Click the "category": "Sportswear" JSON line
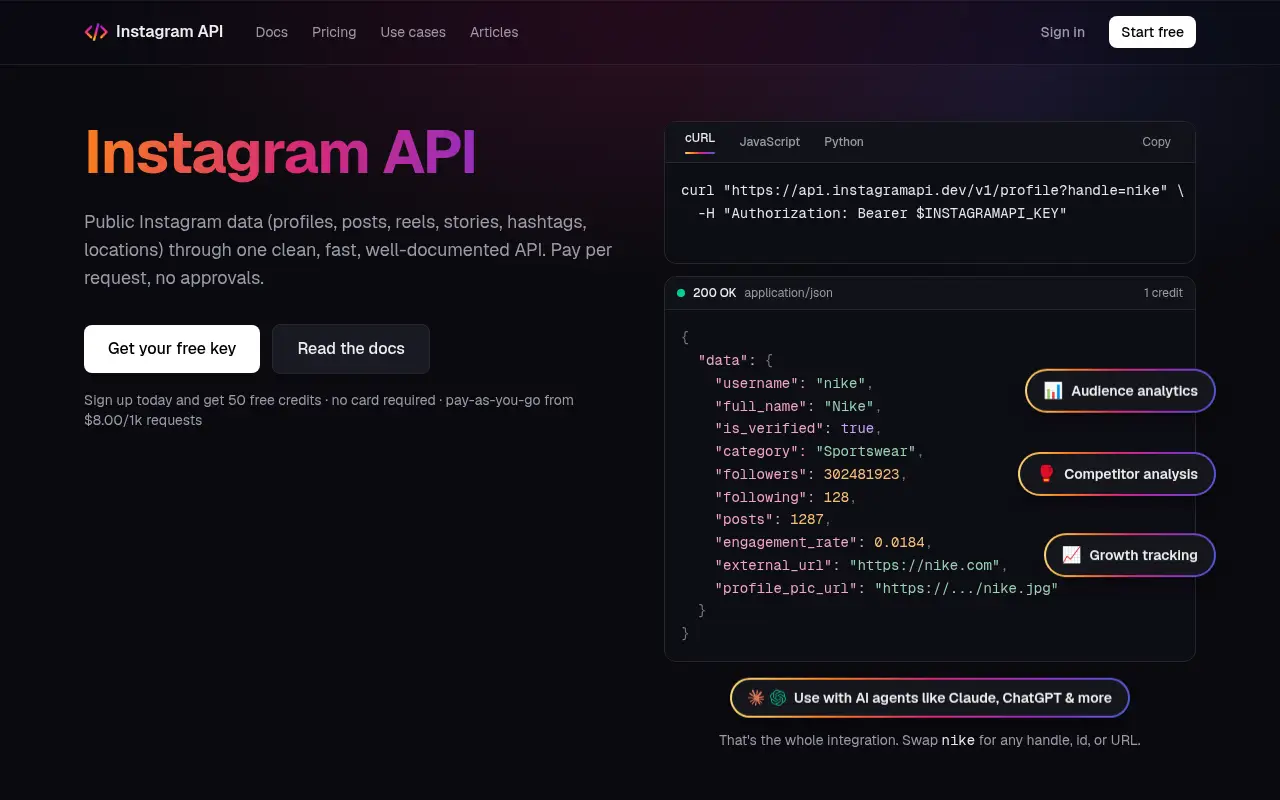This screenshot has width=1280, height=800. [x=819, y=451]
